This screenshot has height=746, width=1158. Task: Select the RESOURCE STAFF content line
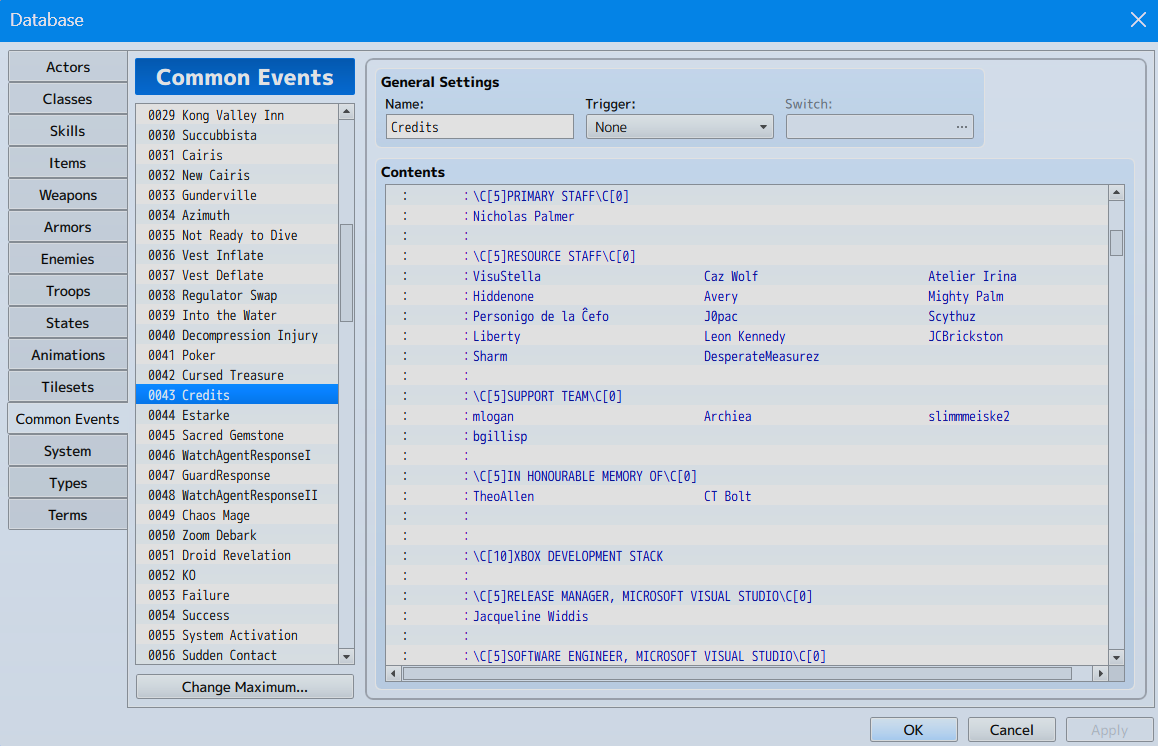[x=747, y=256]
